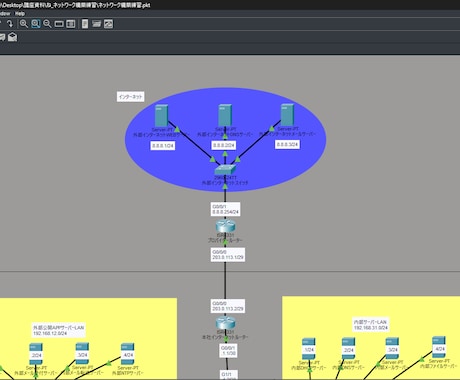The width and height of the screenshot is (460, 380).
Task: Click the toolbar icon after the rectangle tool
Action: tap(71, 24)
